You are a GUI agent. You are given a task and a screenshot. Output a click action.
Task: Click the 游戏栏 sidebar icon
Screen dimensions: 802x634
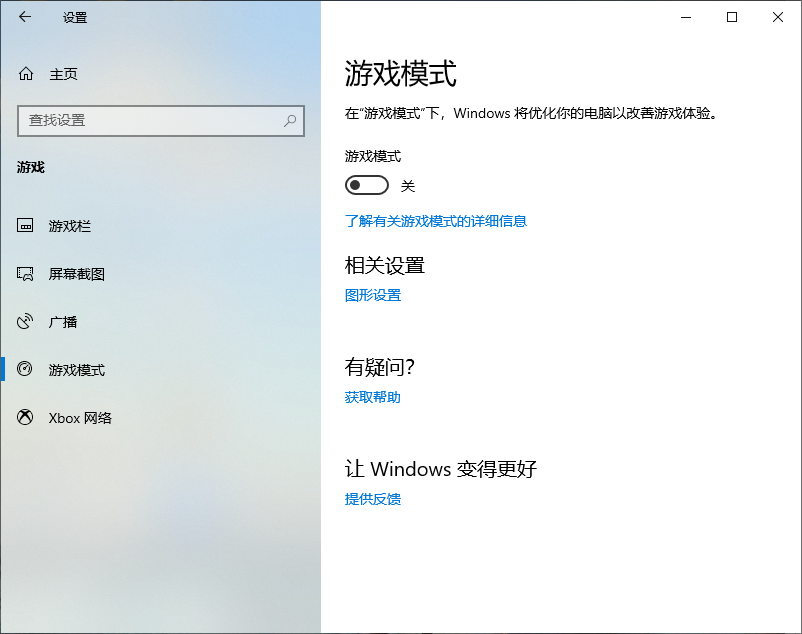[x=26, y=226]
